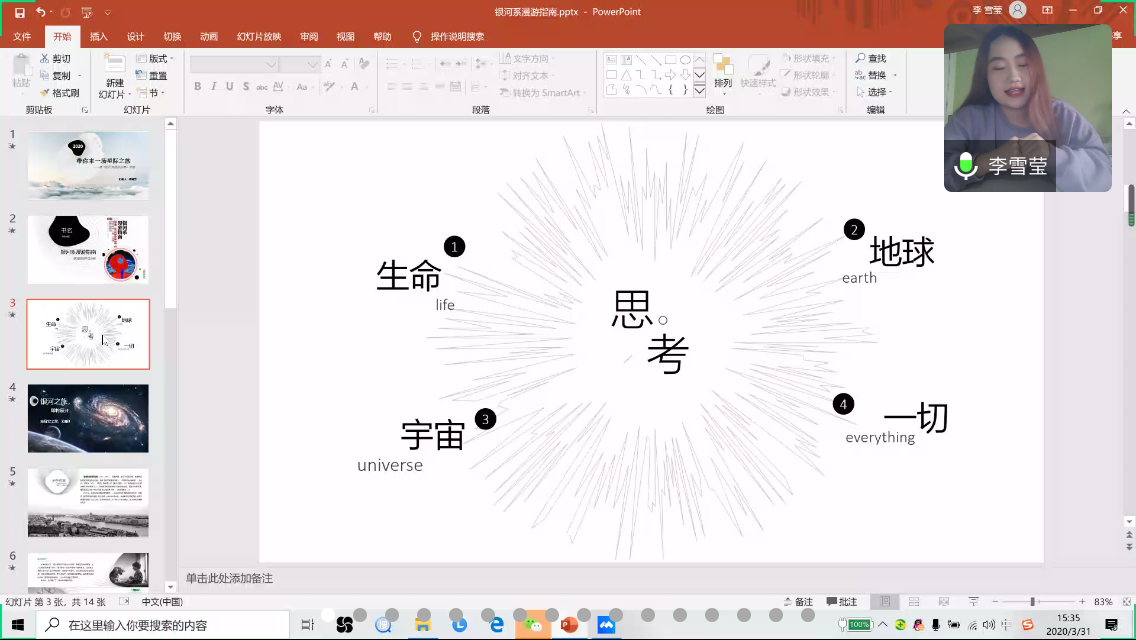Screen dimensions: 1136x640
Task: Open the Edge browser from taskbar
Action: 496,625
